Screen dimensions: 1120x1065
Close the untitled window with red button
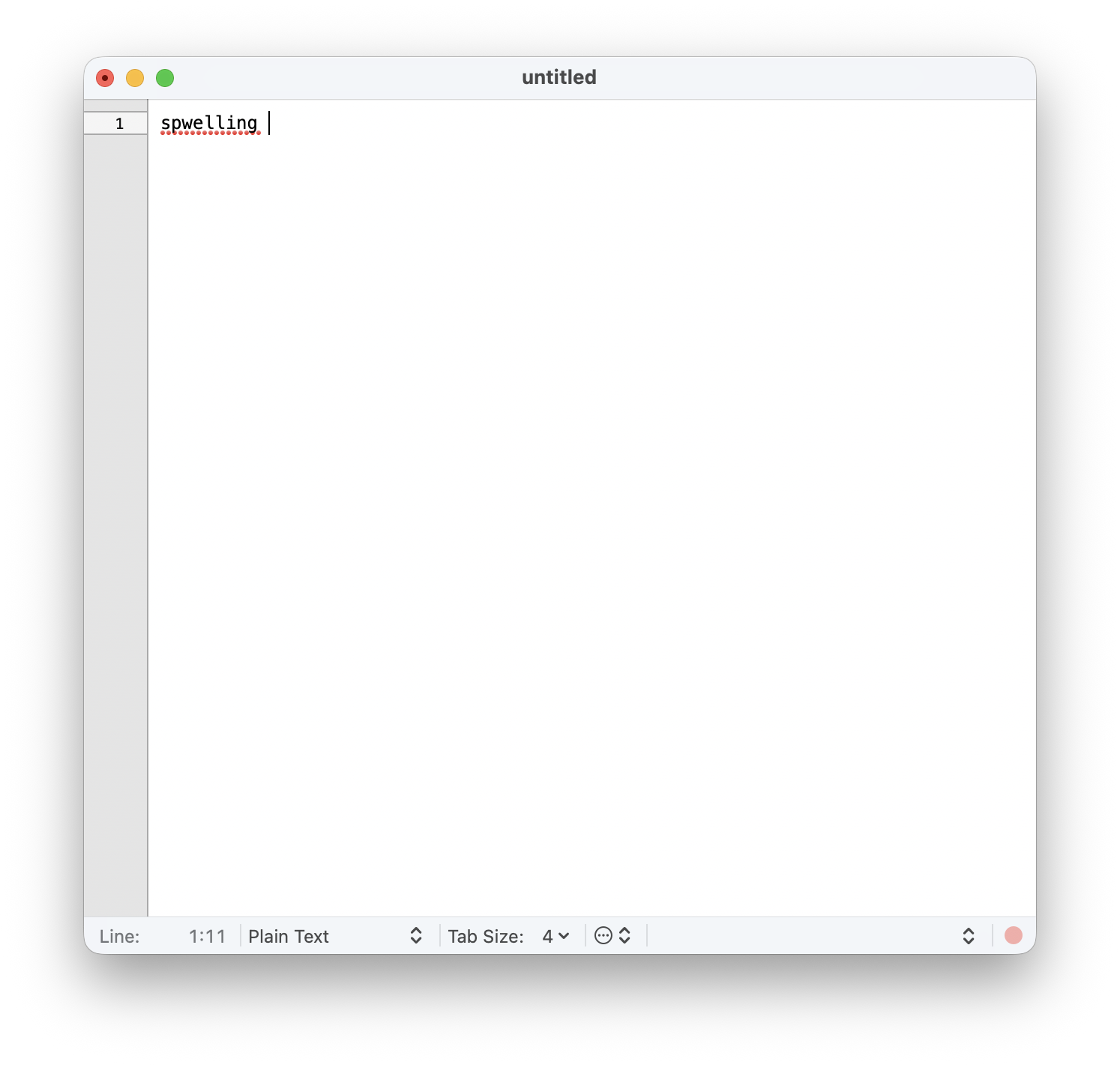click(x=105, y=78)
